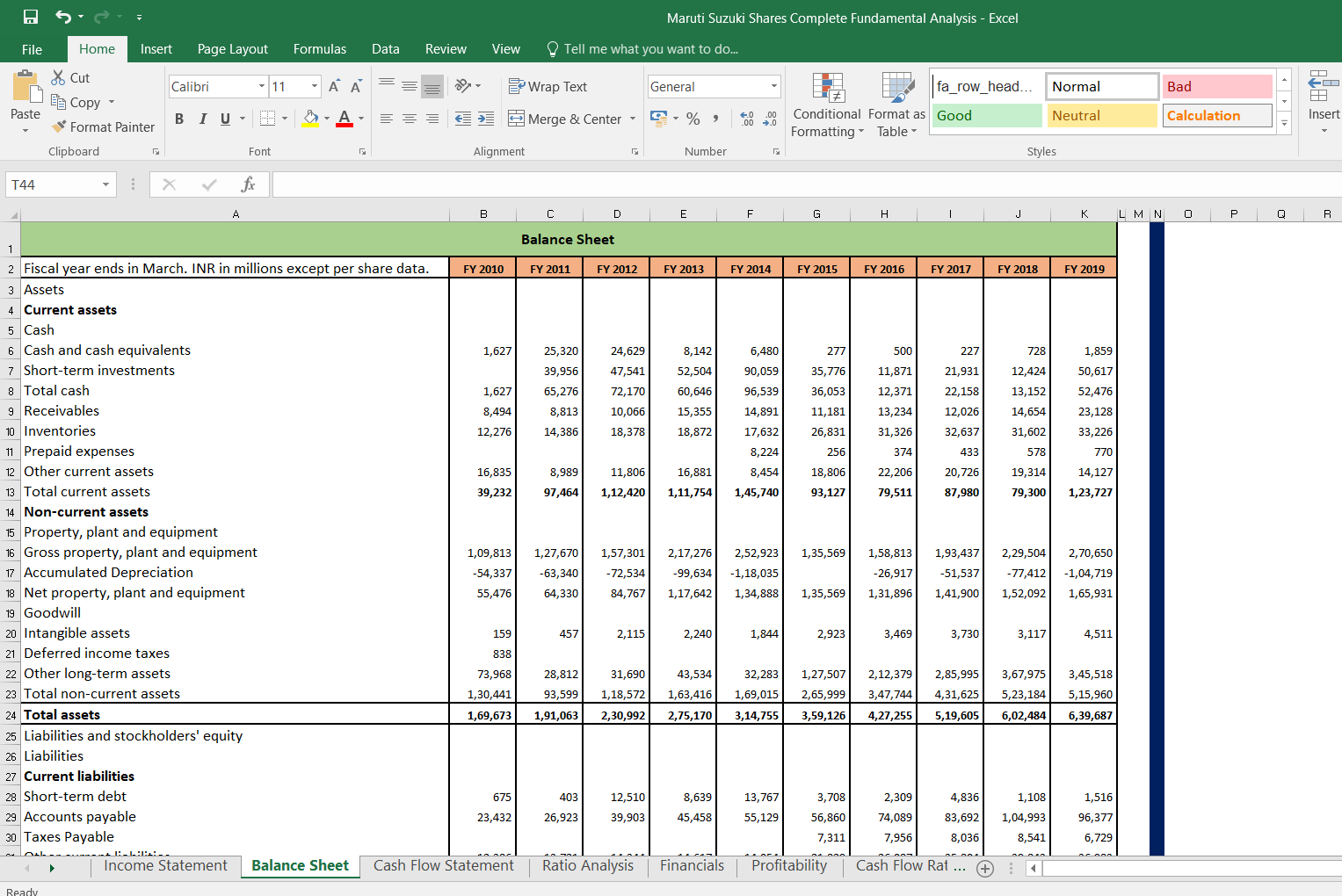Switch to the Page Layout tab
The image size is (1342, 896).
[x=233, y=49]
